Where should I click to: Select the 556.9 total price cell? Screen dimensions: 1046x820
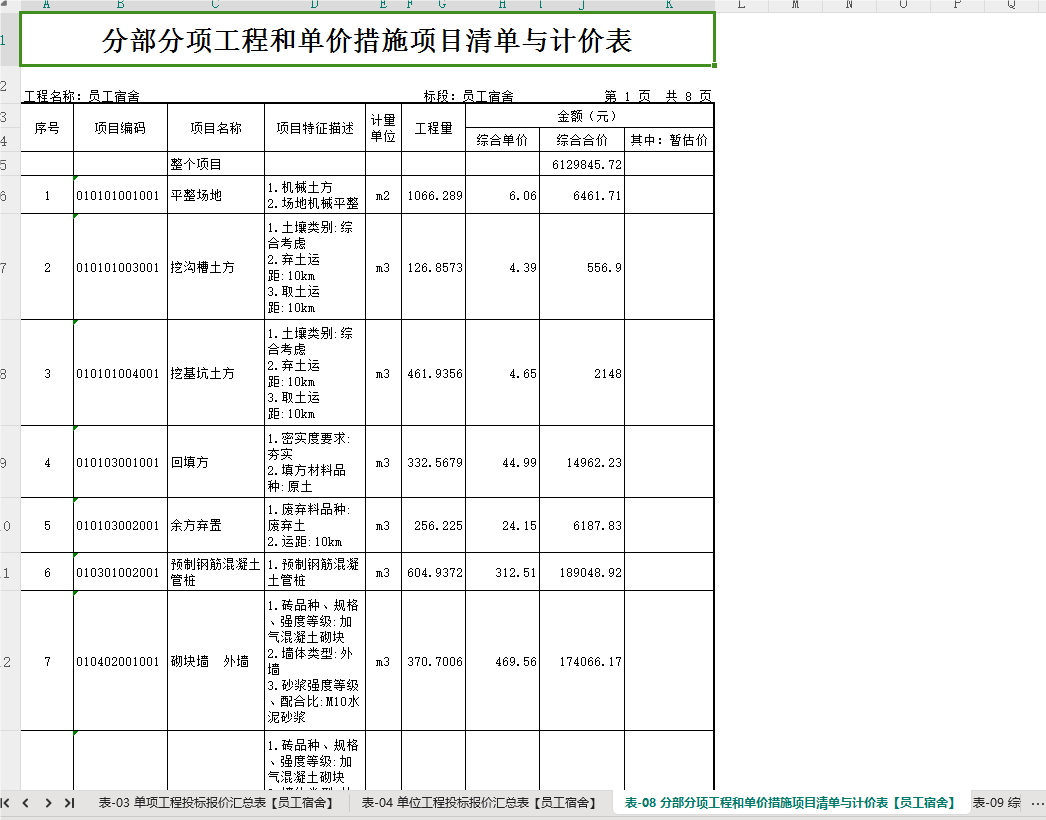coord(582,268)
